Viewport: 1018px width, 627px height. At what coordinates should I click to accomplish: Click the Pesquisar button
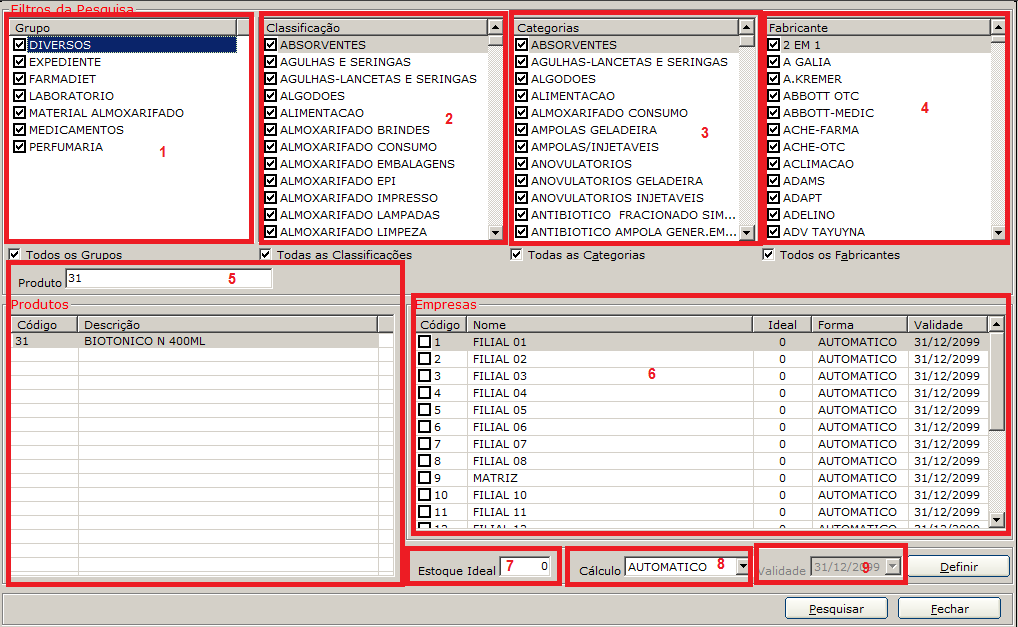click(835, 608)
